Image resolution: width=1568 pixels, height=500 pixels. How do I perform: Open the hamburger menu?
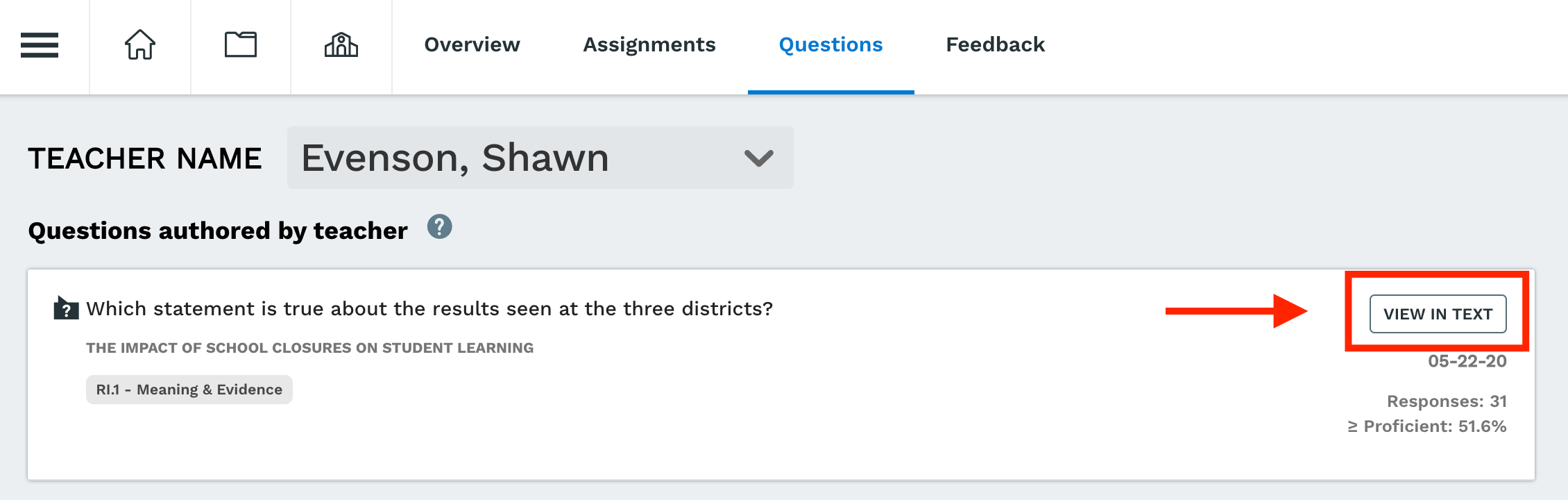[40, 45]
